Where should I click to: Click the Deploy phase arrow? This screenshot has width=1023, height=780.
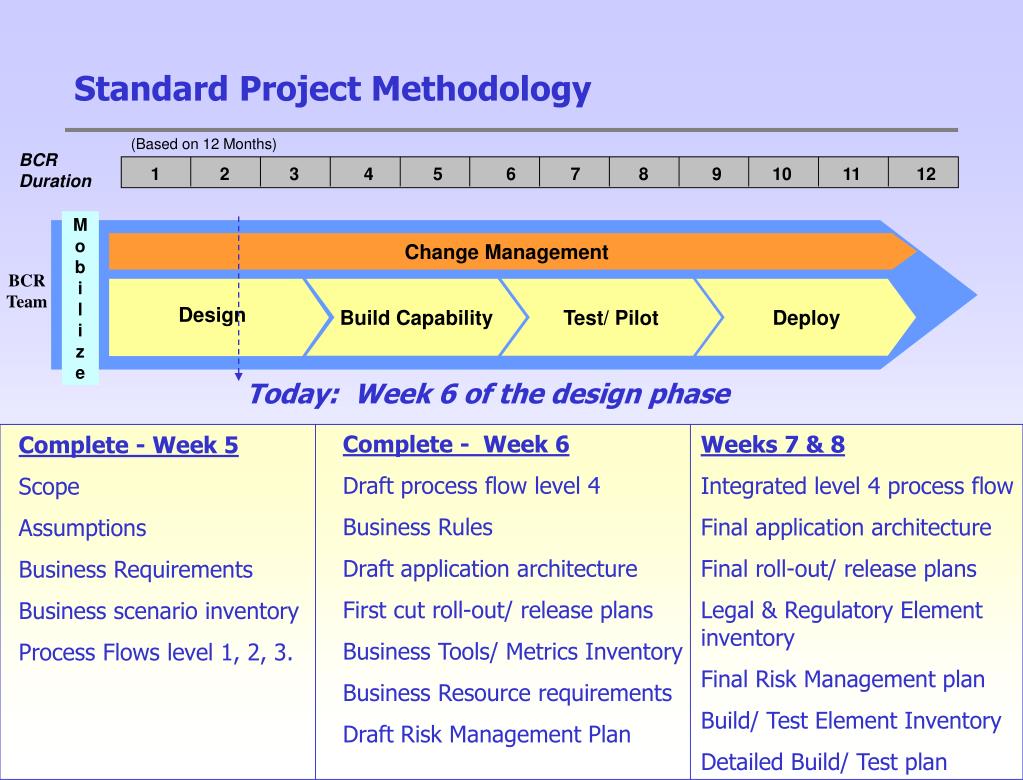pyautogui.click(x=806, y=318)
